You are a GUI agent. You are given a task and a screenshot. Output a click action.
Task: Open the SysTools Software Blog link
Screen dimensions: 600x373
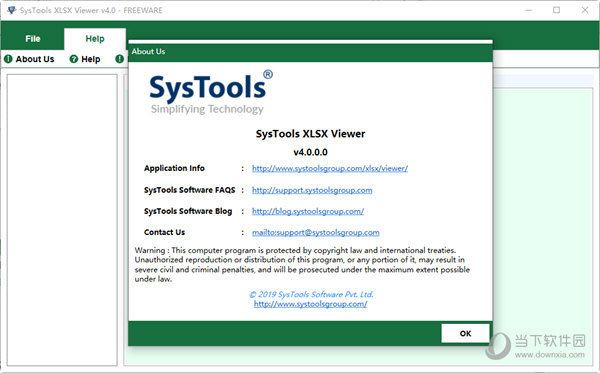click(308, 211)
